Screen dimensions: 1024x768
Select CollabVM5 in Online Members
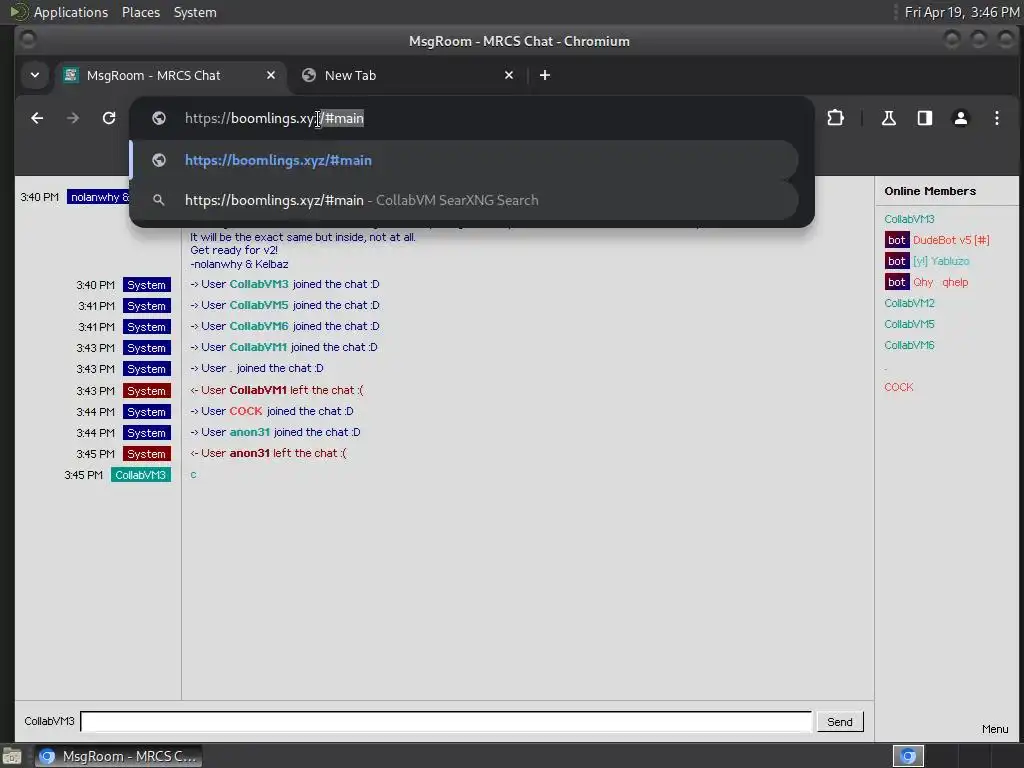coord(909,324)
